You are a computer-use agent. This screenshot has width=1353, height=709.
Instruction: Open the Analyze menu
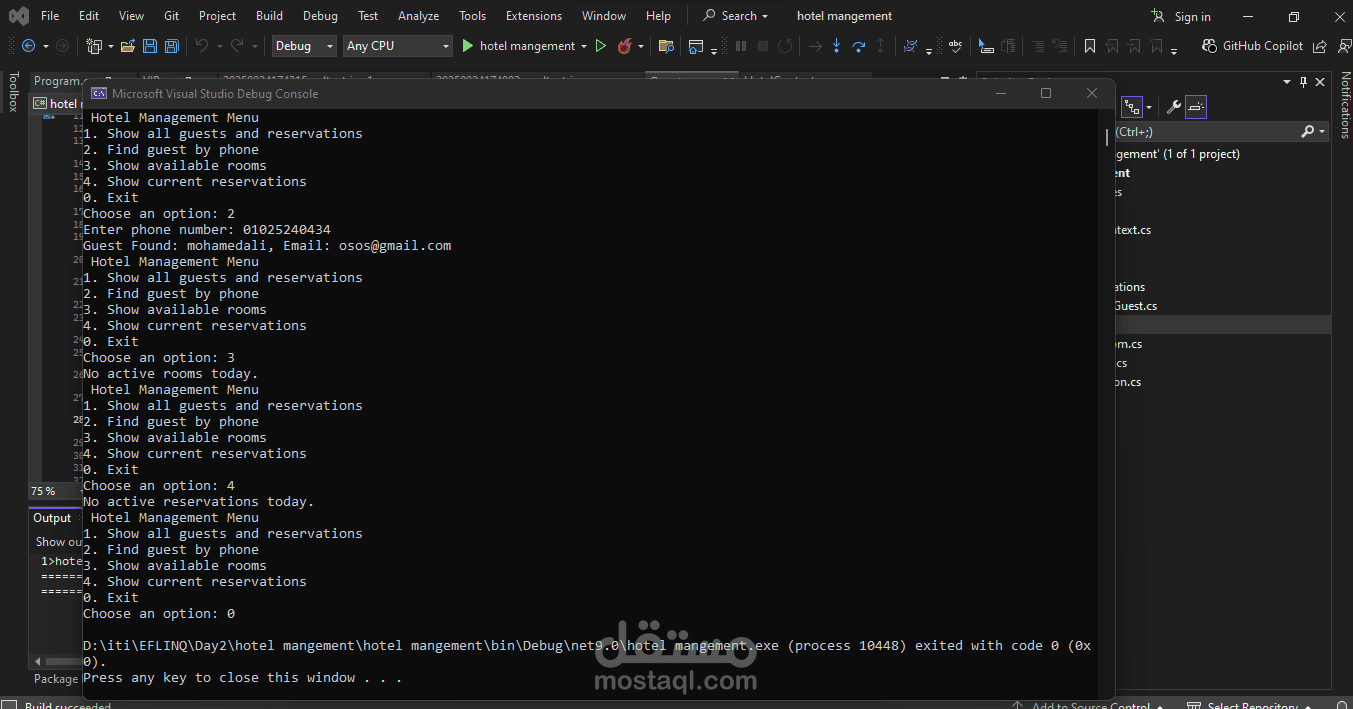tap(418, 16)
